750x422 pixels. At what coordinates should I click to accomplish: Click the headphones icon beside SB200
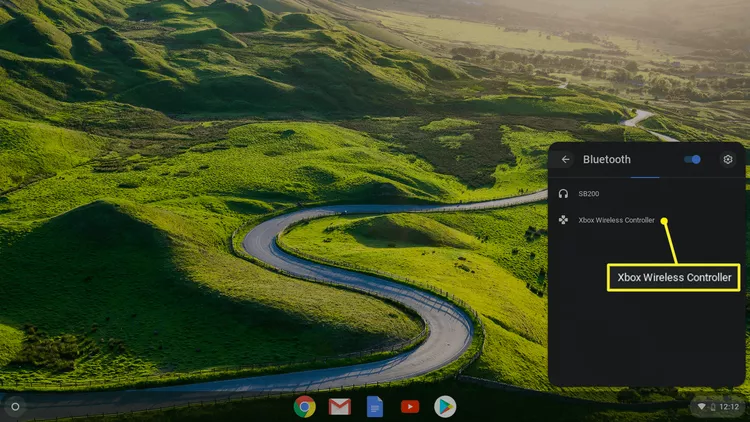point(564,193)
